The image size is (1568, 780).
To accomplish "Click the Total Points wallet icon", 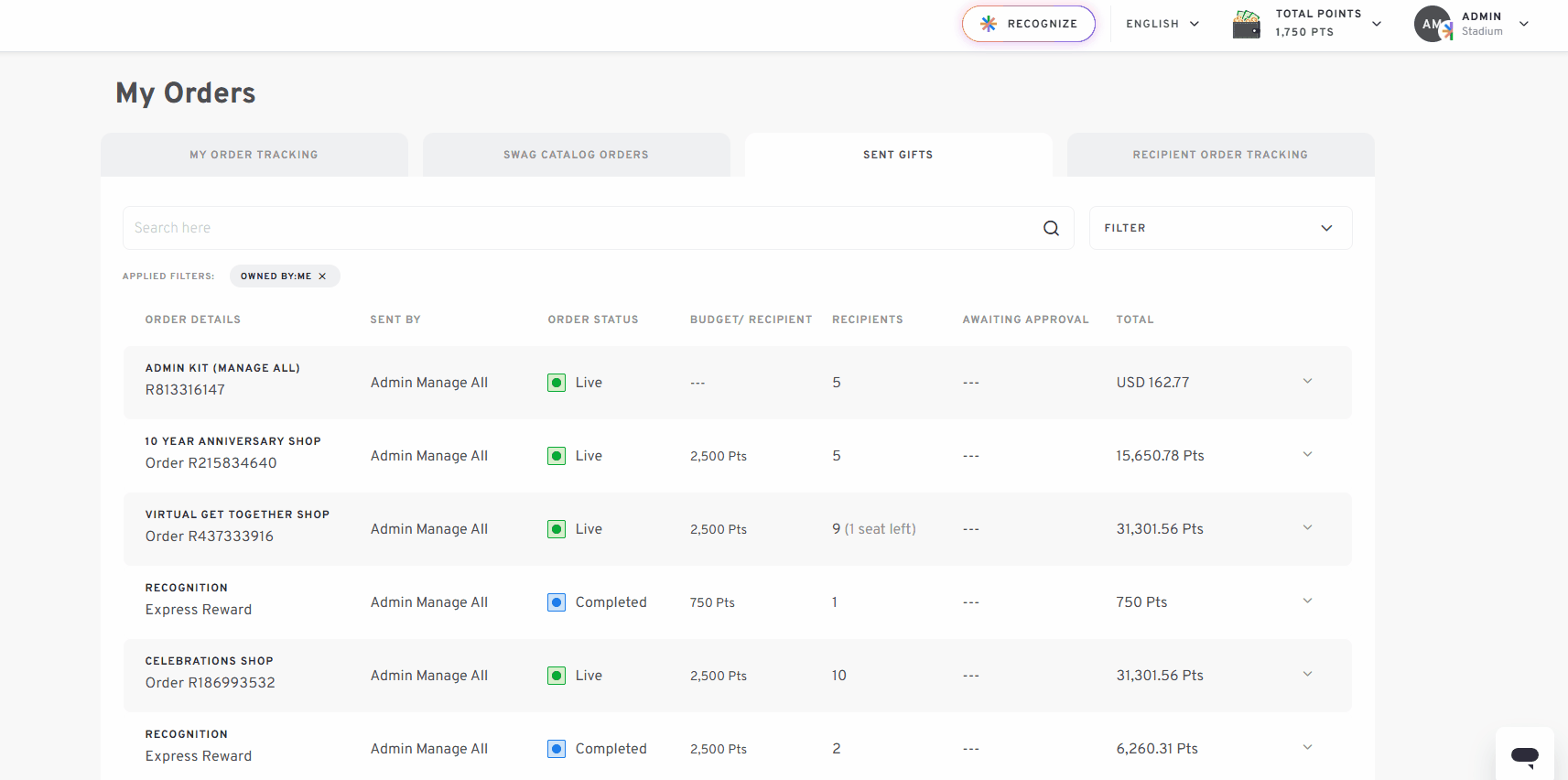I will [x=1247, y=24].
